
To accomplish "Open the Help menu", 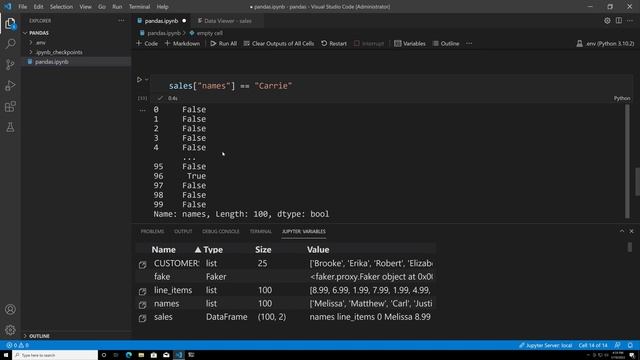I will [x=162, y=7].
